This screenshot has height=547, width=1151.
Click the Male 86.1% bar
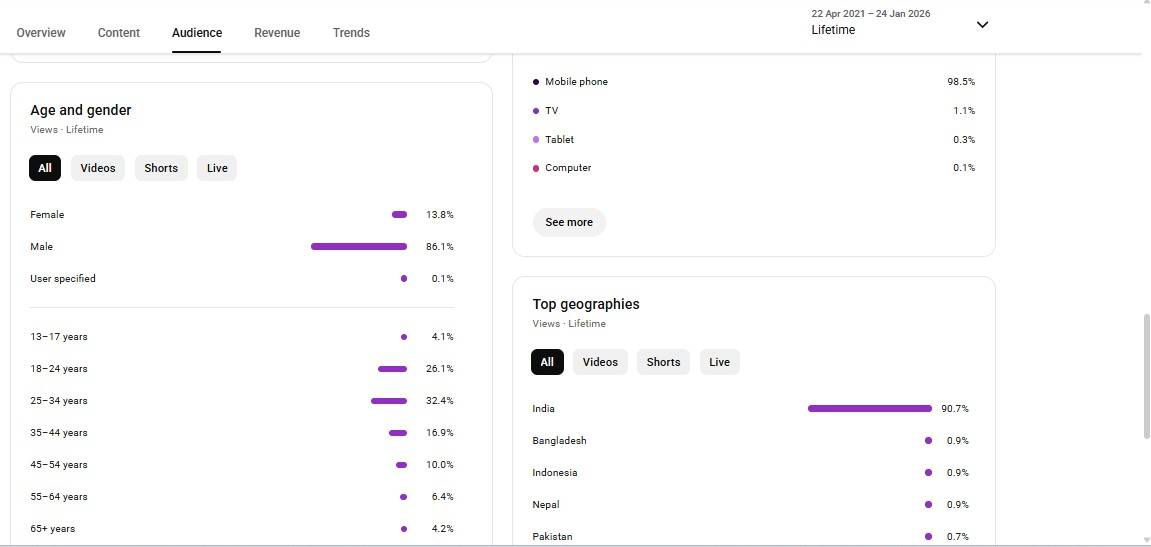(359, 246)
